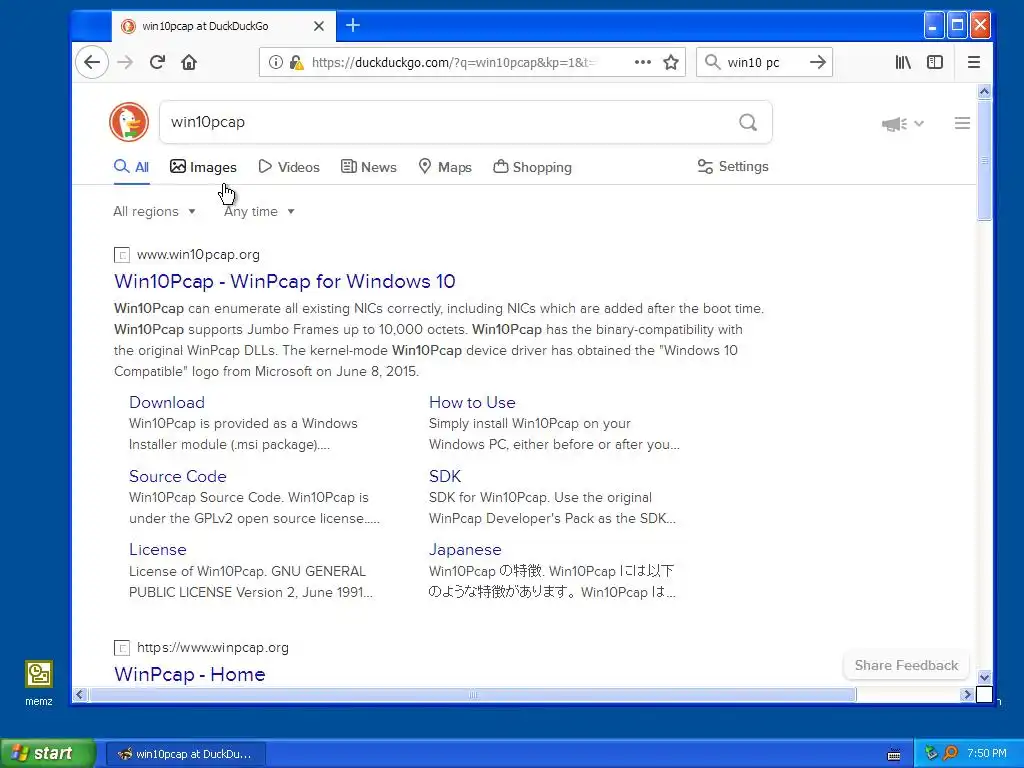Click the forward navigation arrow
Viewport: 1024px width, 768px height.
click(x=125, y=62)
